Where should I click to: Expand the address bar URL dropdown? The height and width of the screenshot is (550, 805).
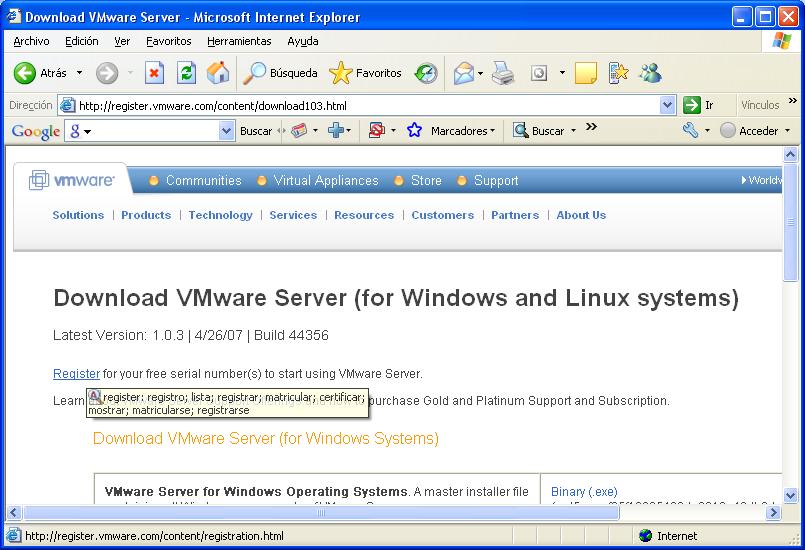point(668,105)
